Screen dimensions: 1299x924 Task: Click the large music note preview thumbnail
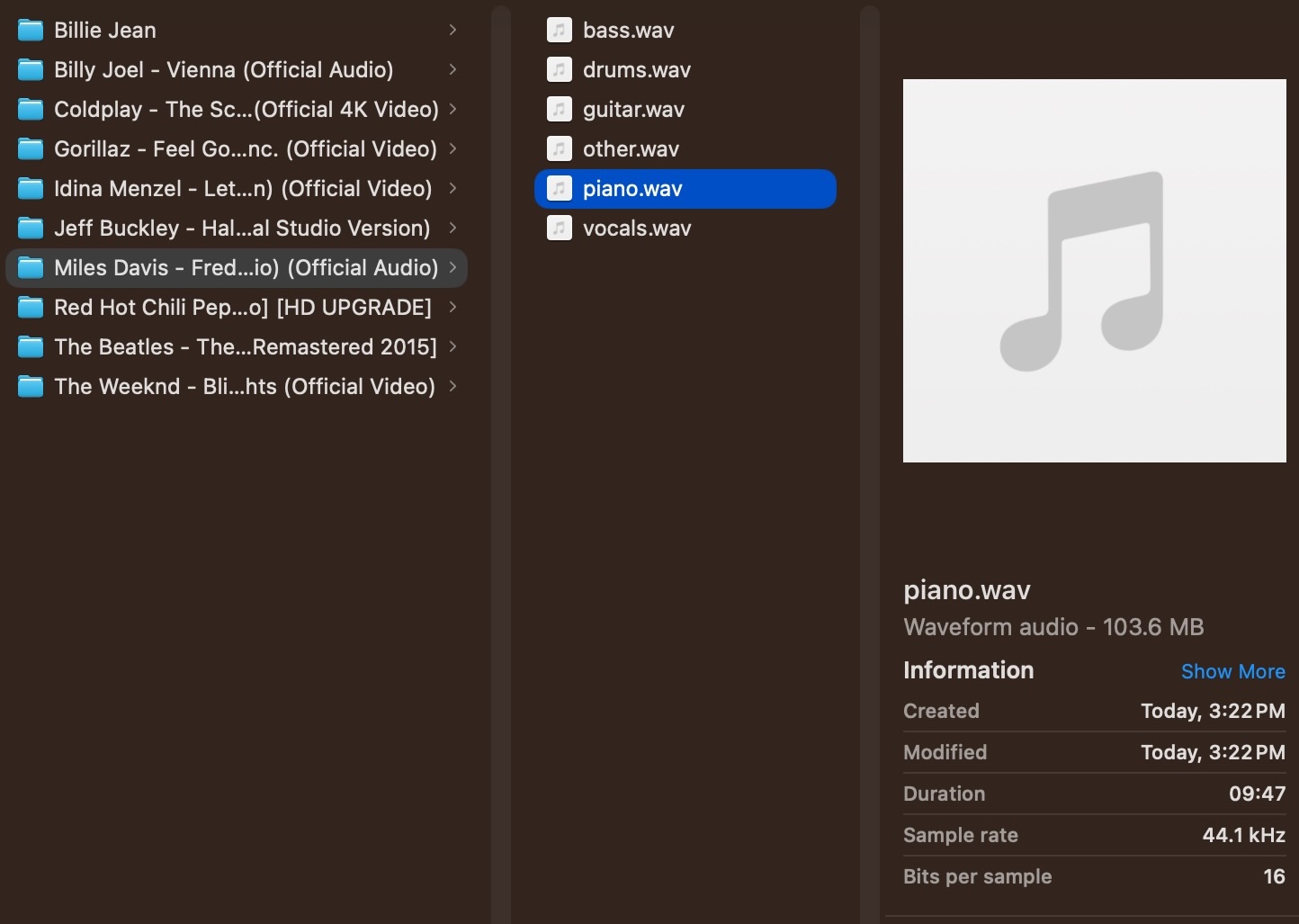[x=1095, y=271]
